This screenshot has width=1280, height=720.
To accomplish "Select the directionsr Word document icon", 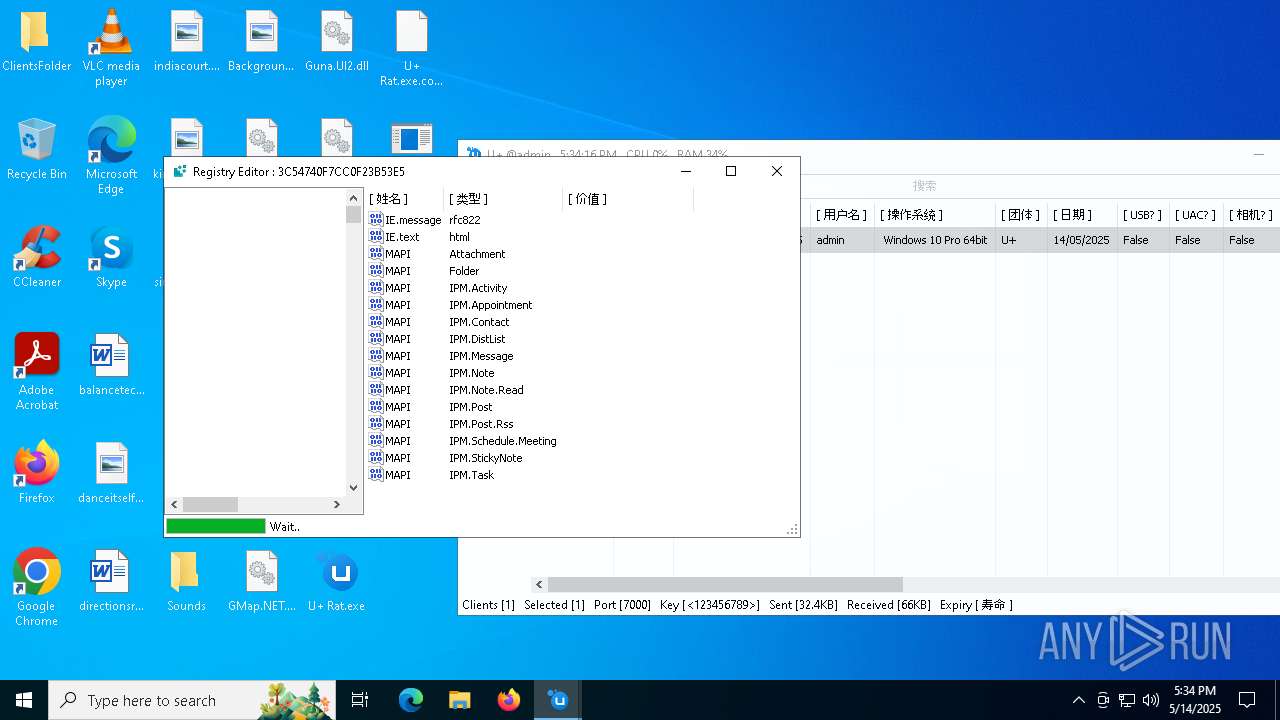I will click(111, 582).
